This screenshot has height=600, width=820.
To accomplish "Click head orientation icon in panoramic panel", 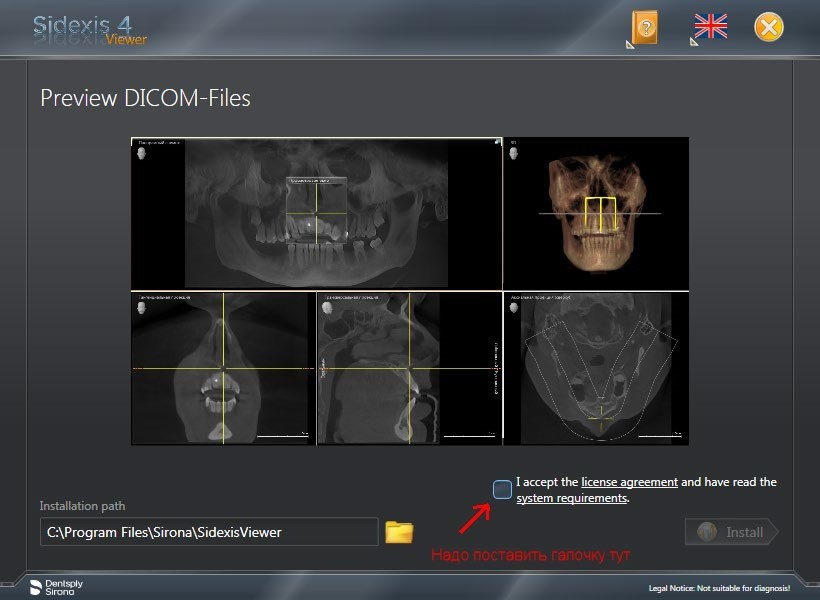I will [140, 155].
